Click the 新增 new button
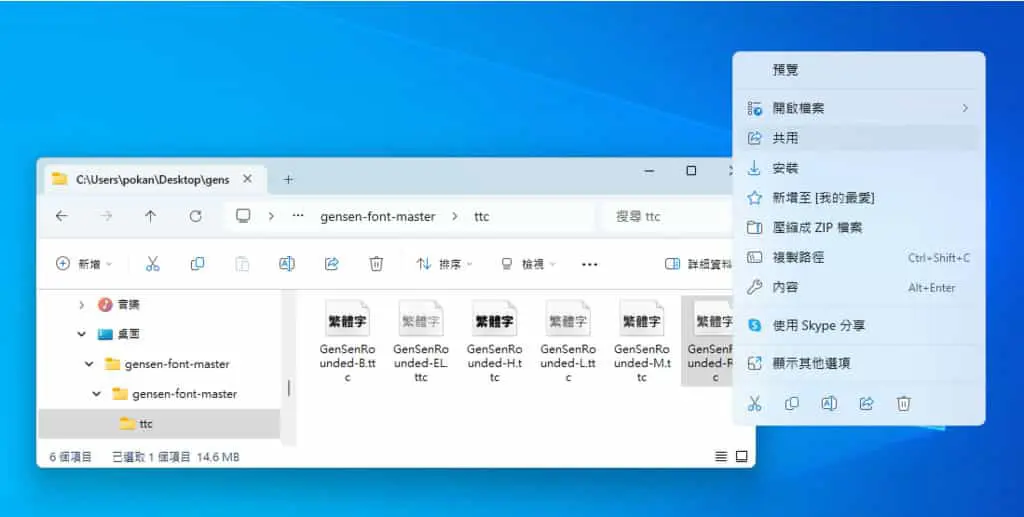Image resolution: width=1024 pixels, height=517 pixels. [84, 264]
